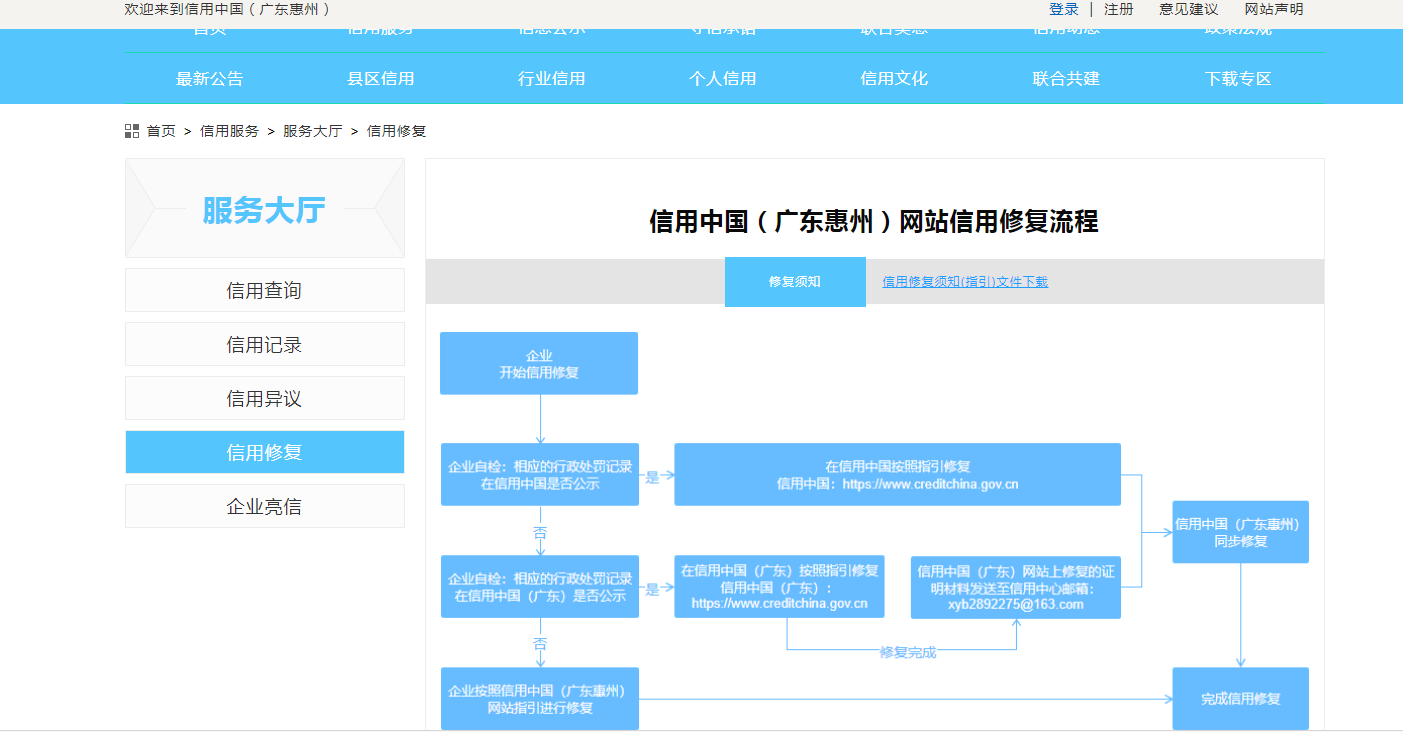Go to 首页 in the breadcrumb
The image size is (1403, 732).
point(161,131)
